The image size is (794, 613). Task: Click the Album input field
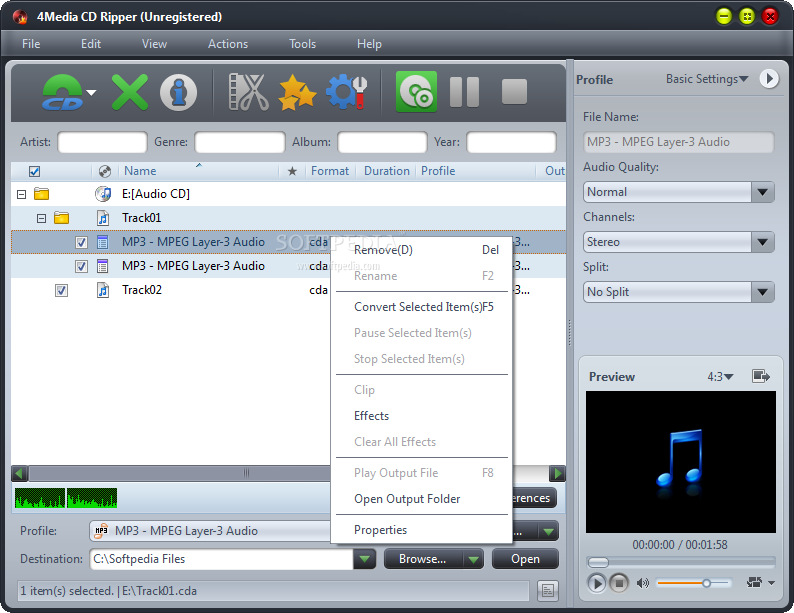(x=382, y=142)
